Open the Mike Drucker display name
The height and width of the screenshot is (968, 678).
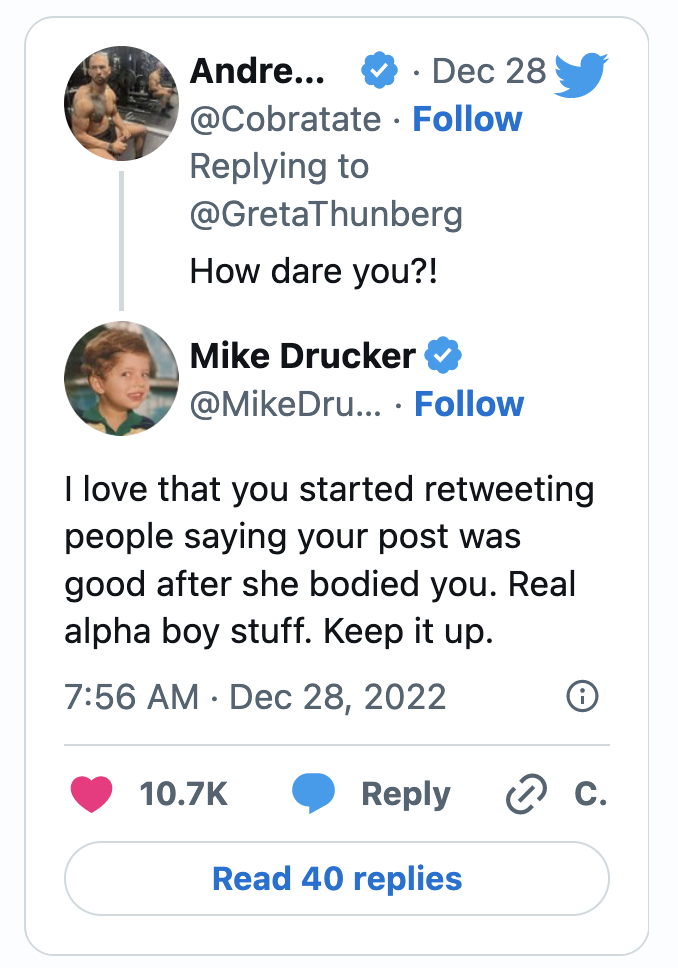pyautogui.click(x=303, y=356)
